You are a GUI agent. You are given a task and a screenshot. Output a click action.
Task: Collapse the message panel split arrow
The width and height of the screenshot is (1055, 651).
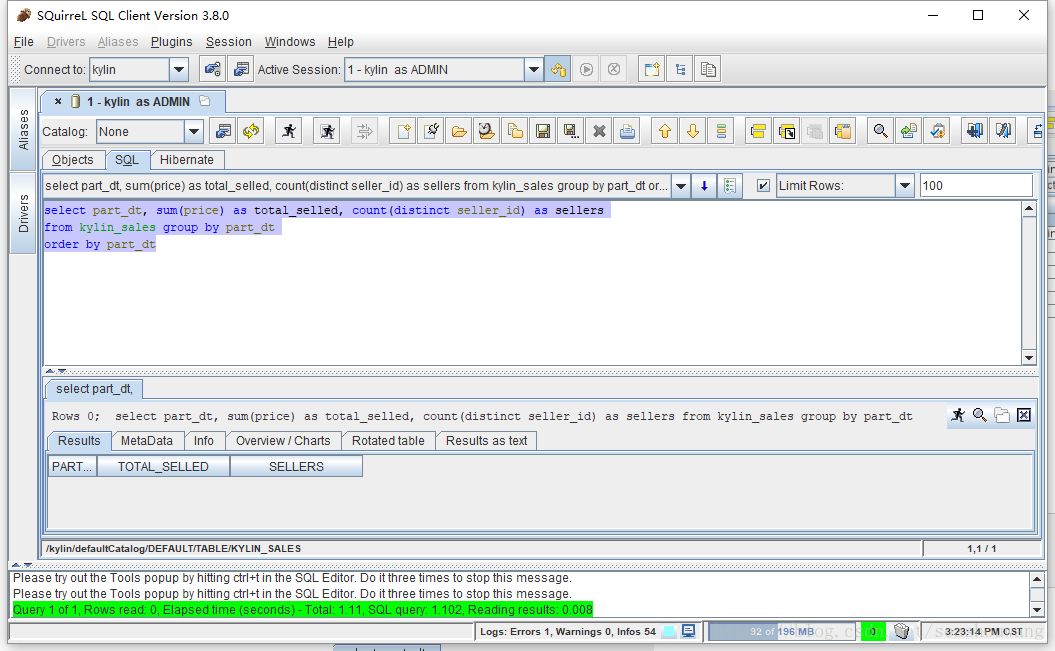(16, 565)
